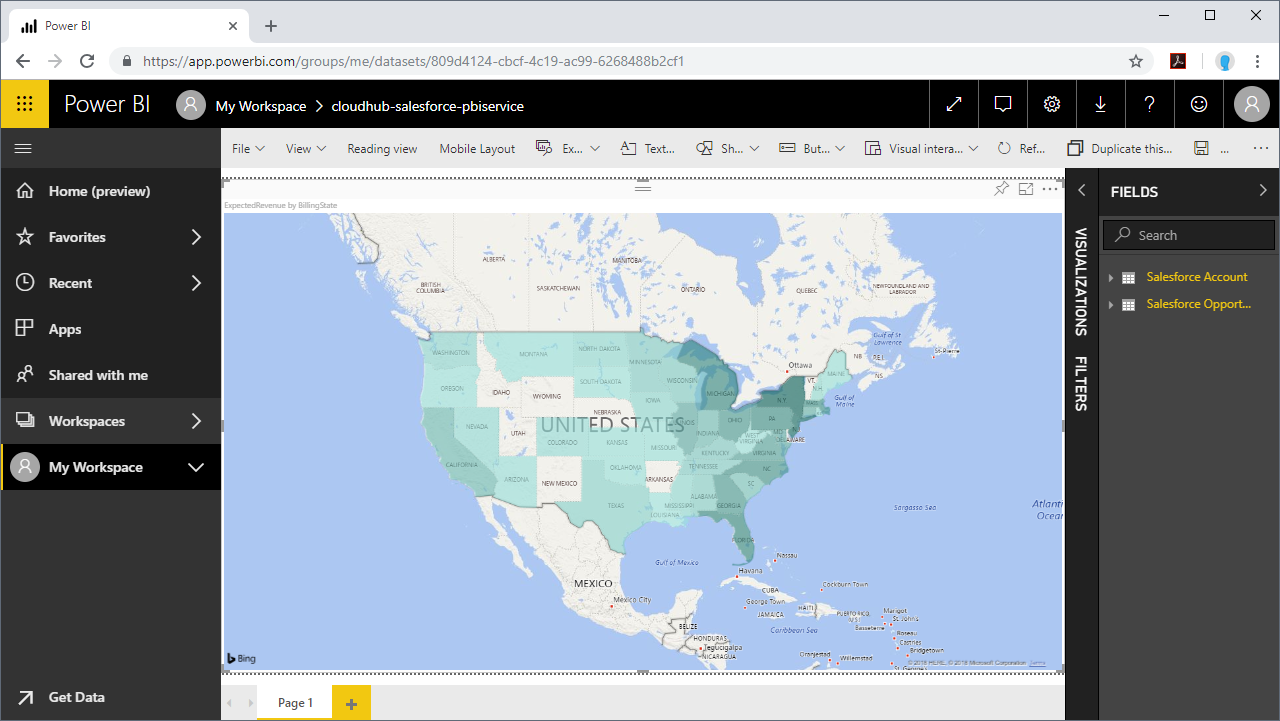This screenshot has height=721, width=1280.
Task: Insert a Text box
Action: point(648,148)
